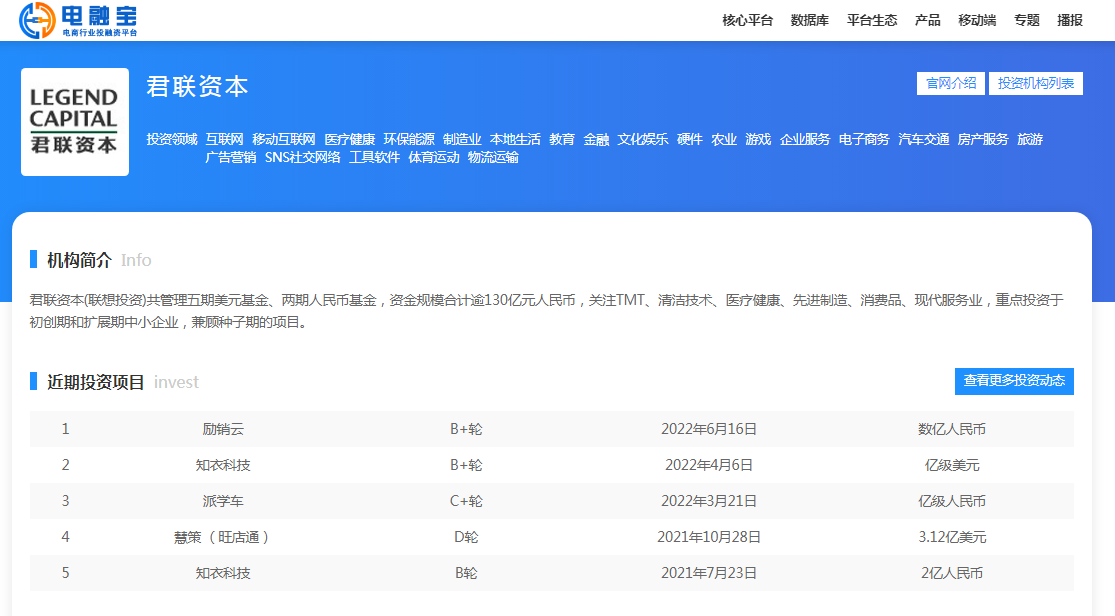Select the 本地生活 field tag
Screen dimensions: 1115x616
[516, 139]
